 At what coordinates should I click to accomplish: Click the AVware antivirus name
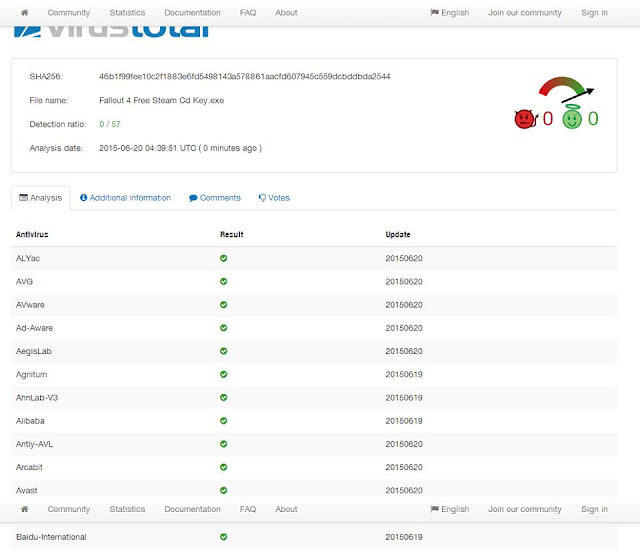(30, 305)
